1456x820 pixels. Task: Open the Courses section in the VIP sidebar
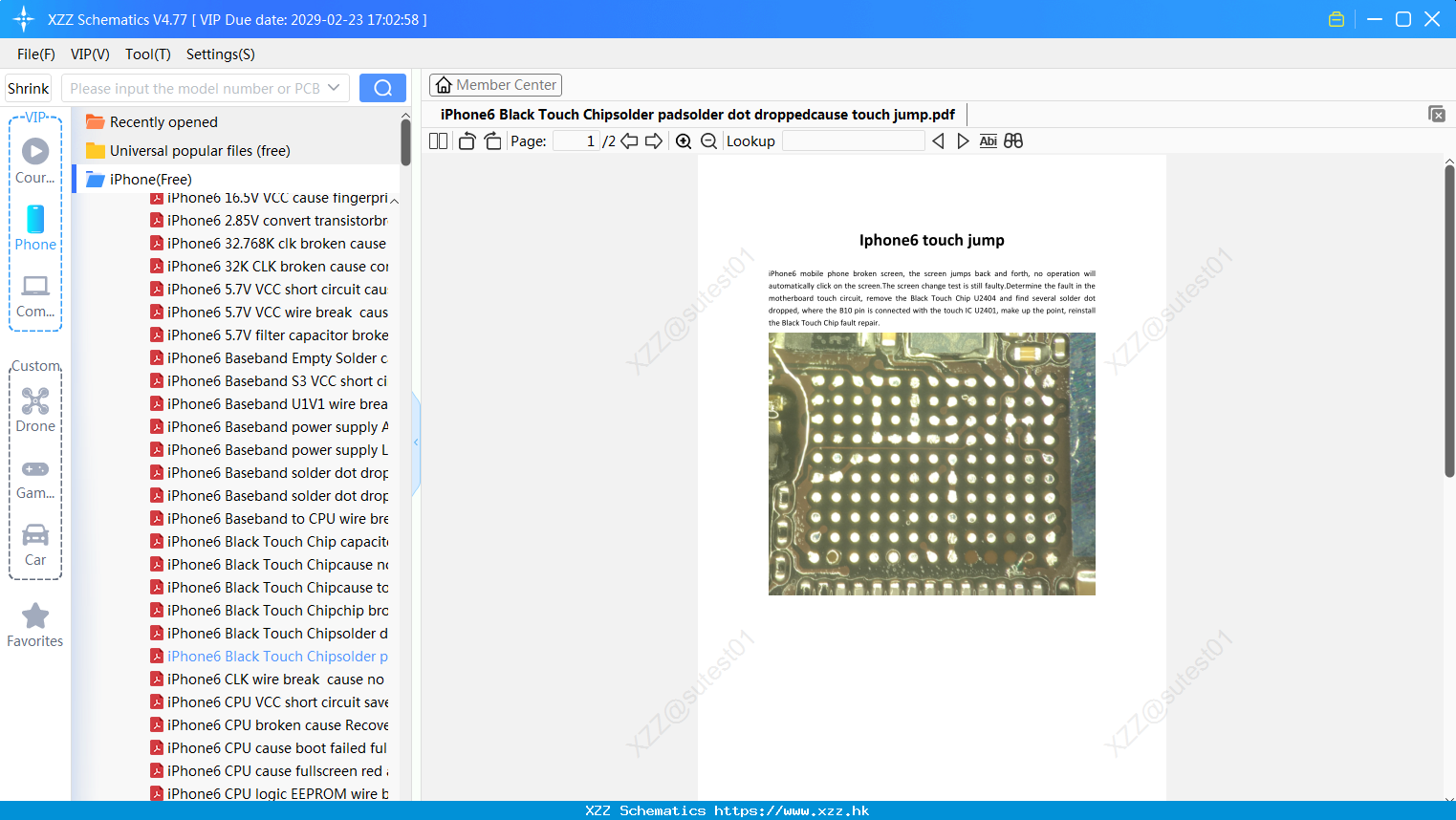[35, 161]
